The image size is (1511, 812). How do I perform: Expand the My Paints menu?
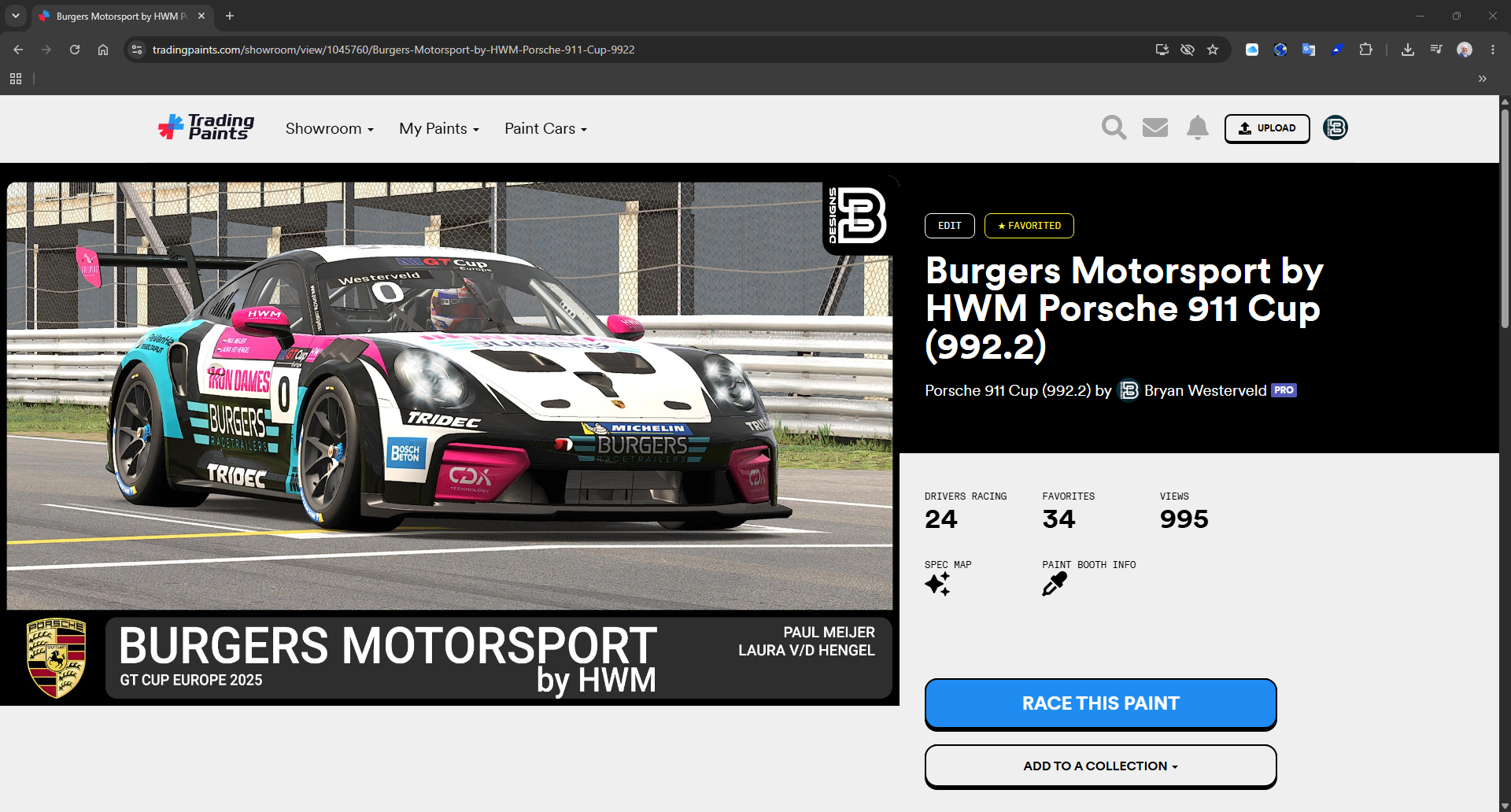click(x=439, y=128)
